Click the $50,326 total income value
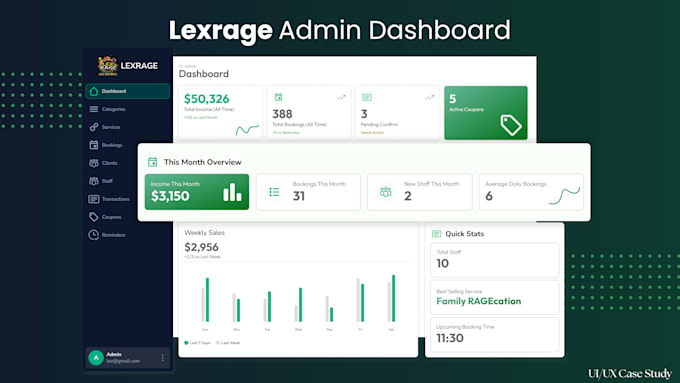The height and width of the screenshot is (383, 680). (206, 99)
